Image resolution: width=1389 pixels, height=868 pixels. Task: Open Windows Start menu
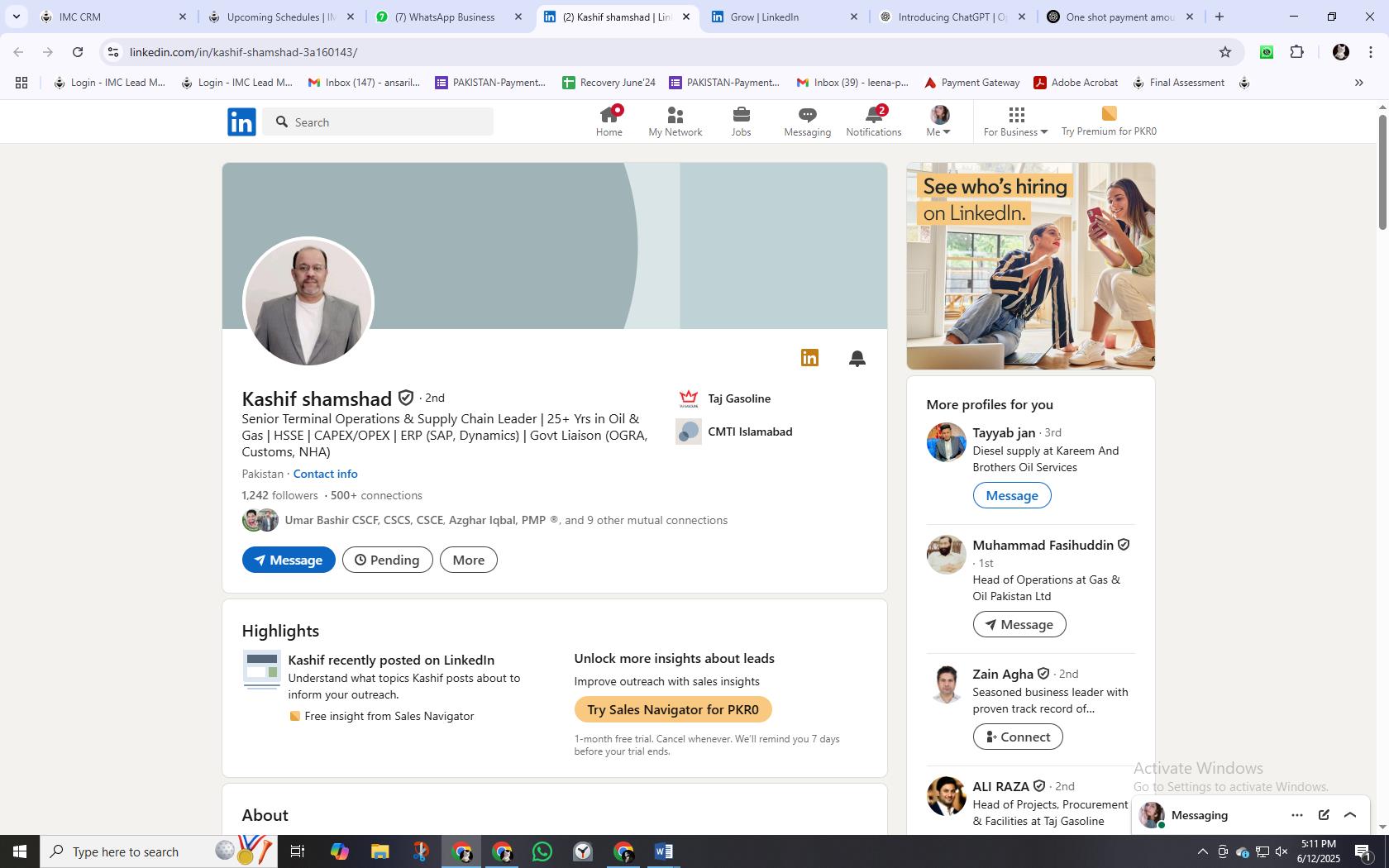click(x=20, y=851)
